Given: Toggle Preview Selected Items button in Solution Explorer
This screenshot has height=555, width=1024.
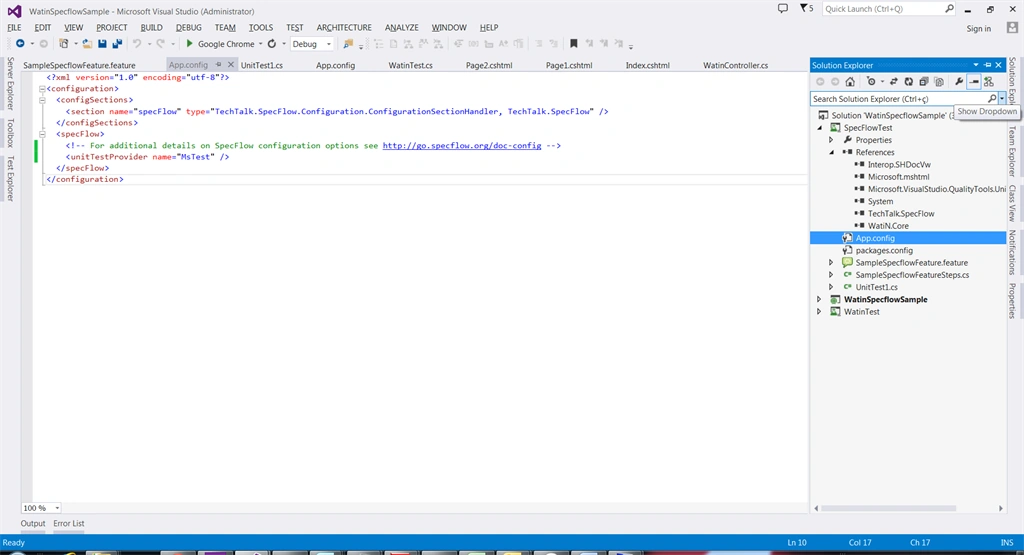Looking at the screenshot, I should [x=974, y=82].
